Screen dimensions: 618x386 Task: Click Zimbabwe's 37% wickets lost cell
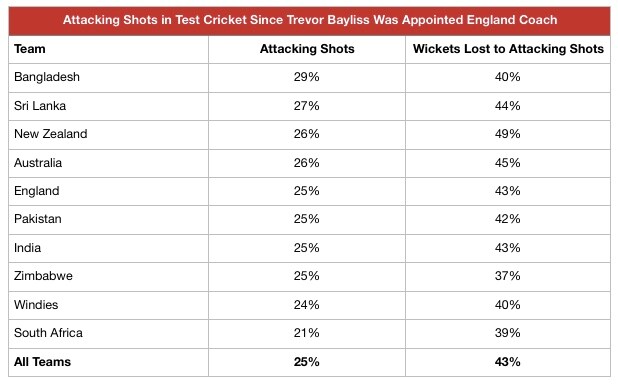[x=508, y=277]
